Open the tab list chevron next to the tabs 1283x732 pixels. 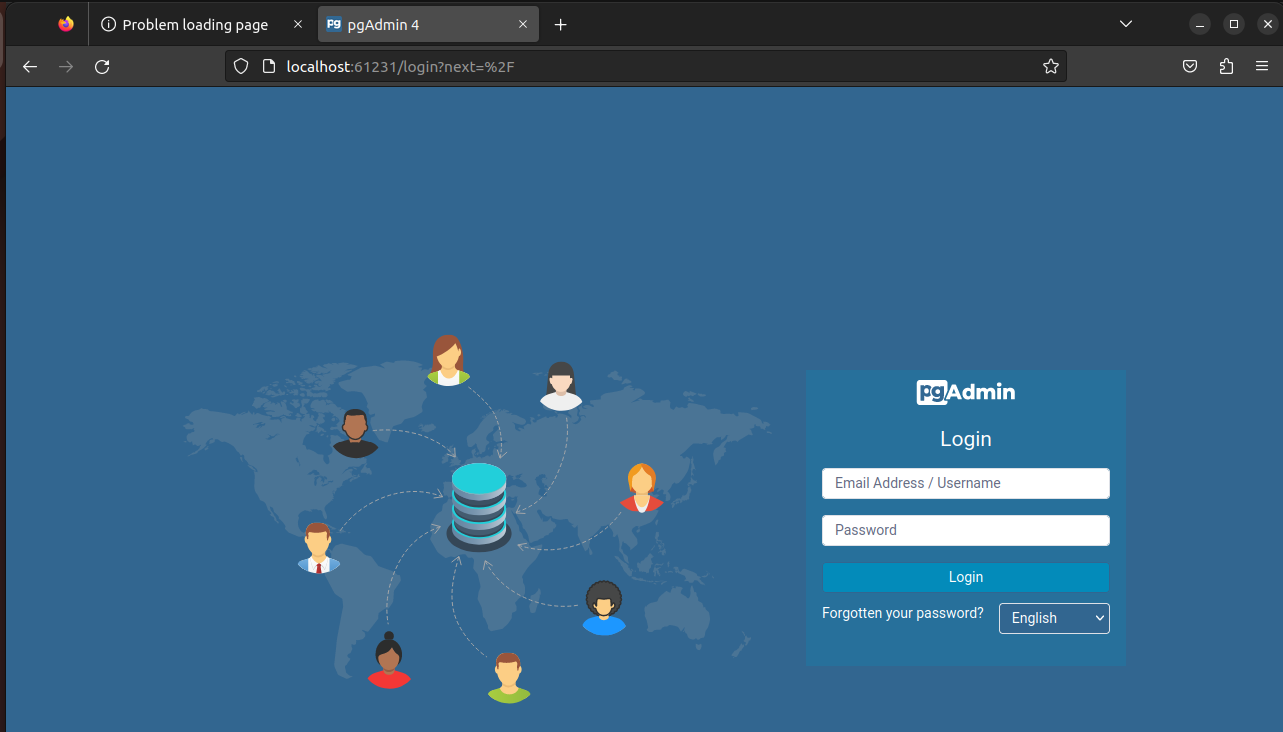click(x=1126, y=23)
